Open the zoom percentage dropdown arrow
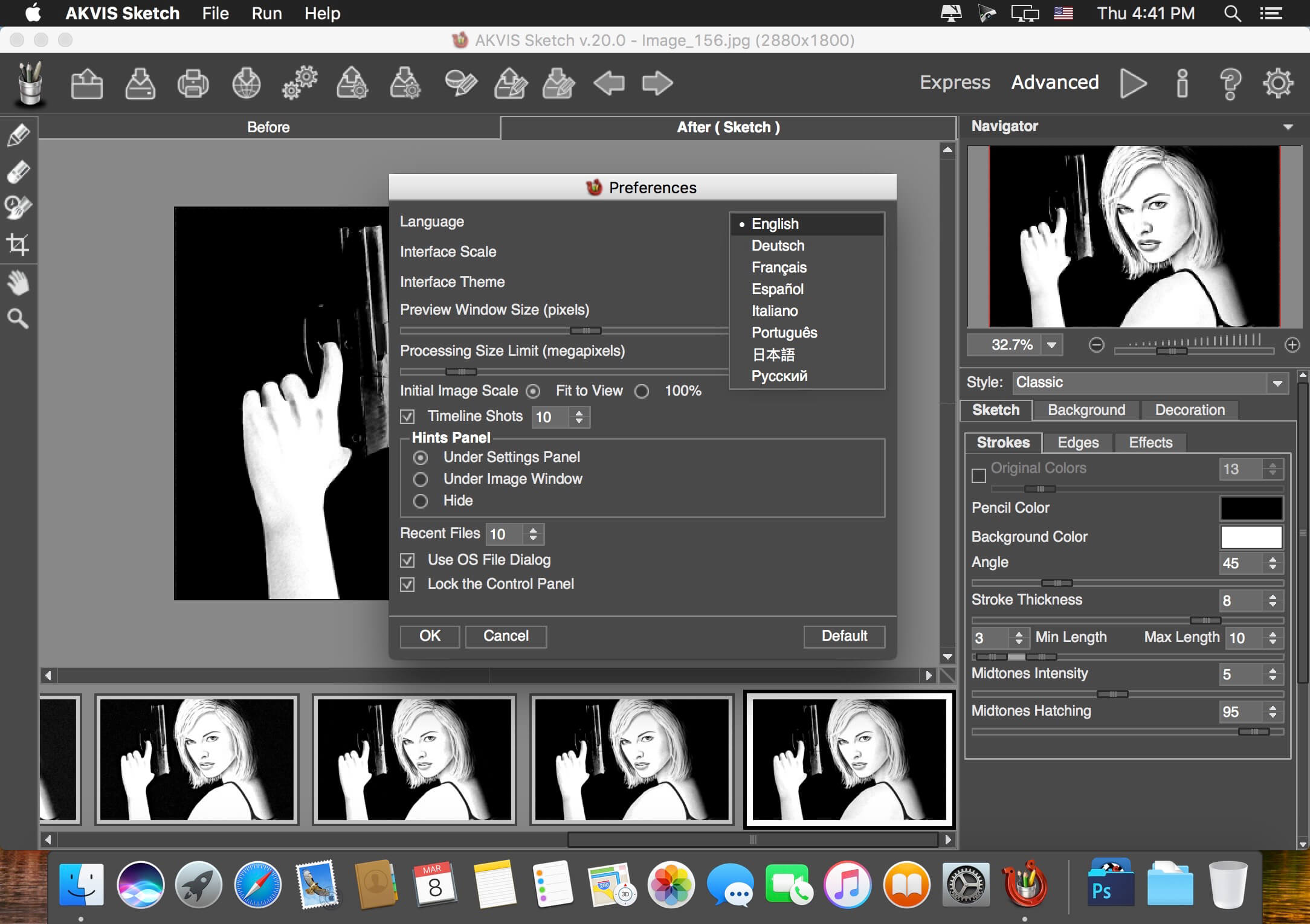The height and width of the screenshot is (924, 1310). (1051, 345)
